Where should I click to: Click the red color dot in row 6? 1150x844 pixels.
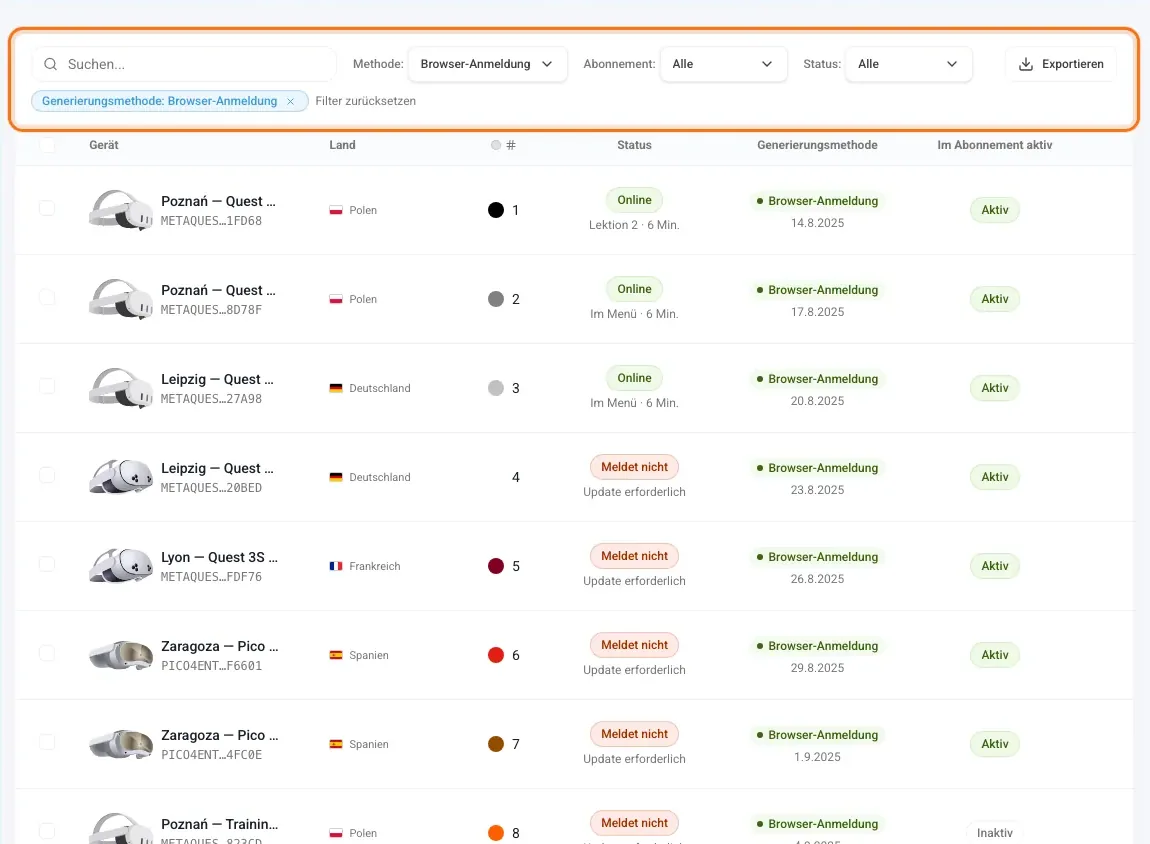coord(496,656)
